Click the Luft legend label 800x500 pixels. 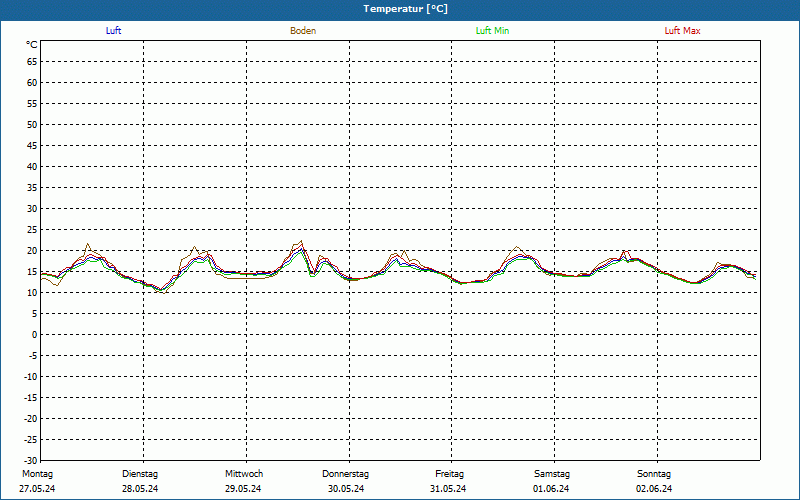113,31
